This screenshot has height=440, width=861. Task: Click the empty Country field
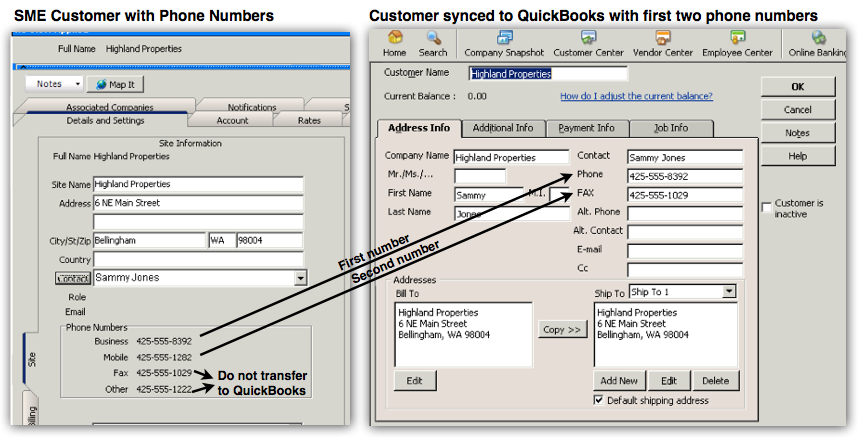[198, 259]
